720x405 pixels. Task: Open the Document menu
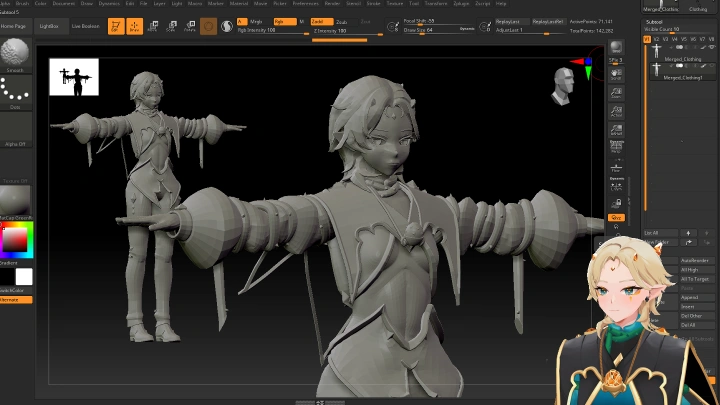63,3
